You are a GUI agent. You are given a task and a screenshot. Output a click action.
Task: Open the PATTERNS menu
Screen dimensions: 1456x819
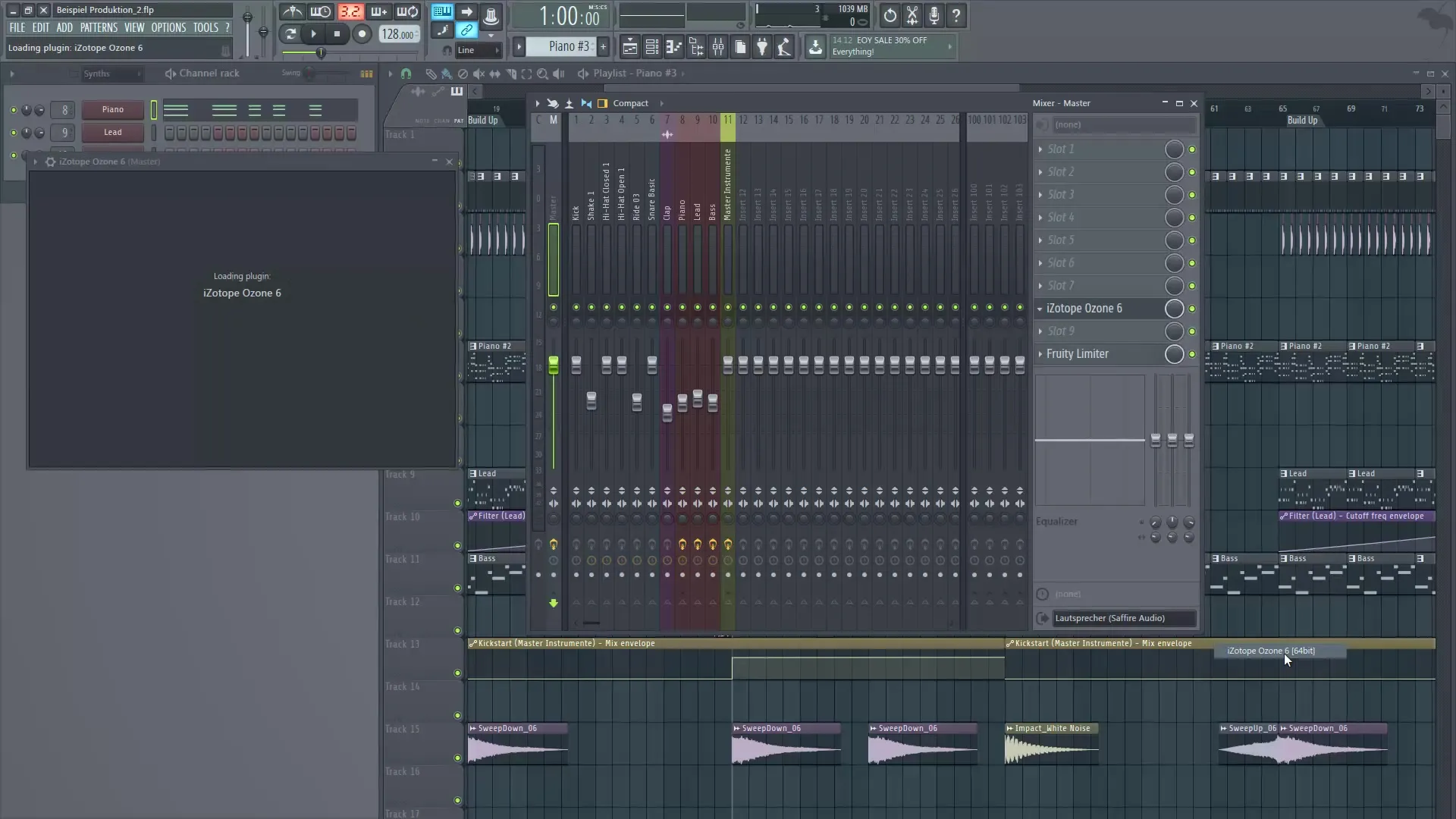[99, 27]
